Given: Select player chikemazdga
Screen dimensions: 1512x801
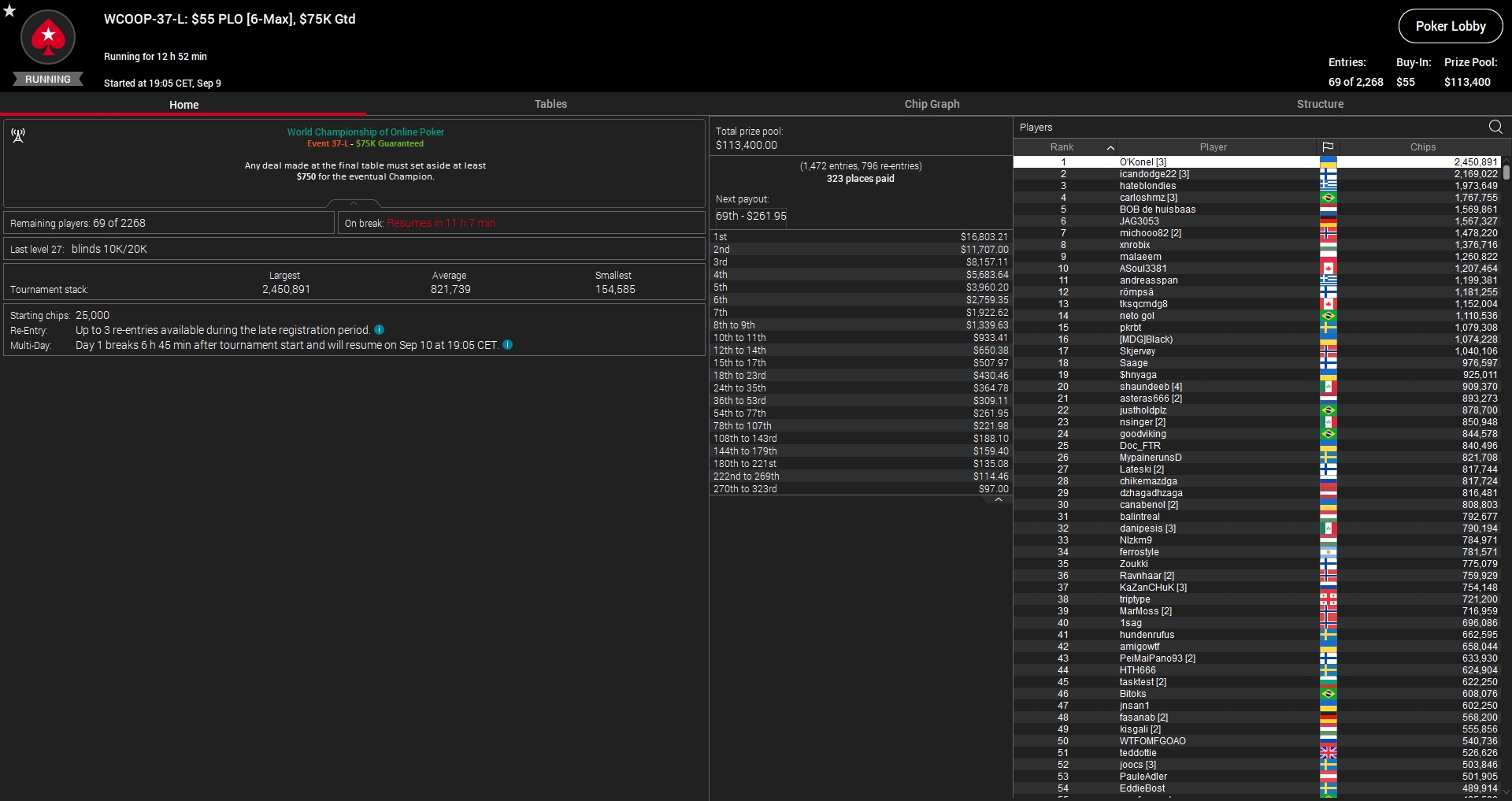Looking at the screenshot, I should pyautogui.click(x=1258, y=481).
